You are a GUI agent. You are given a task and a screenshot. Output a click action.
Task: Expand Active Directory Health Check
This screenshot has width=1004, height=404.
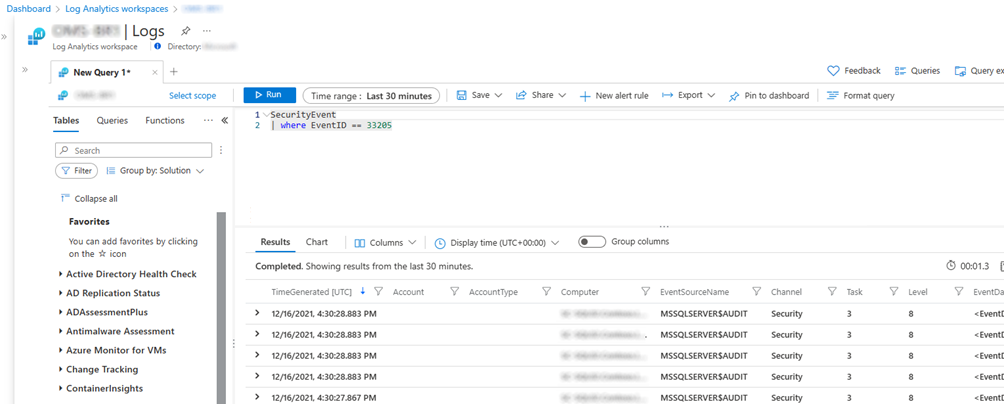[x=128, y=274]
